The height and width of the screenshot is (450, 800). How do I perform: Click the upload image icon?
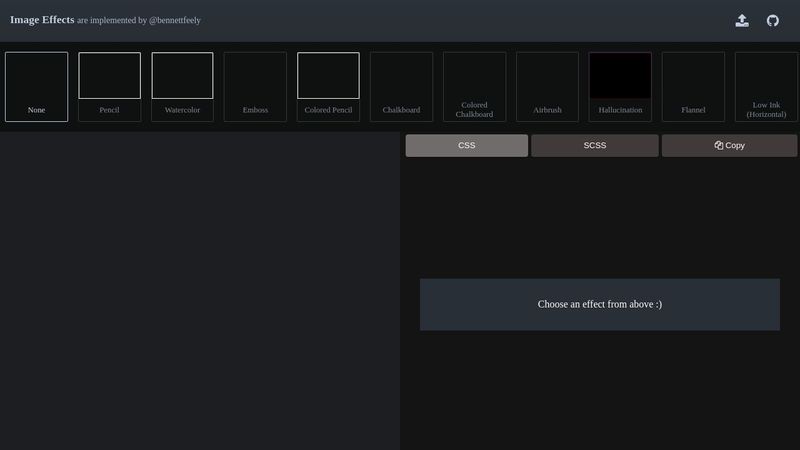pos(742,20)
